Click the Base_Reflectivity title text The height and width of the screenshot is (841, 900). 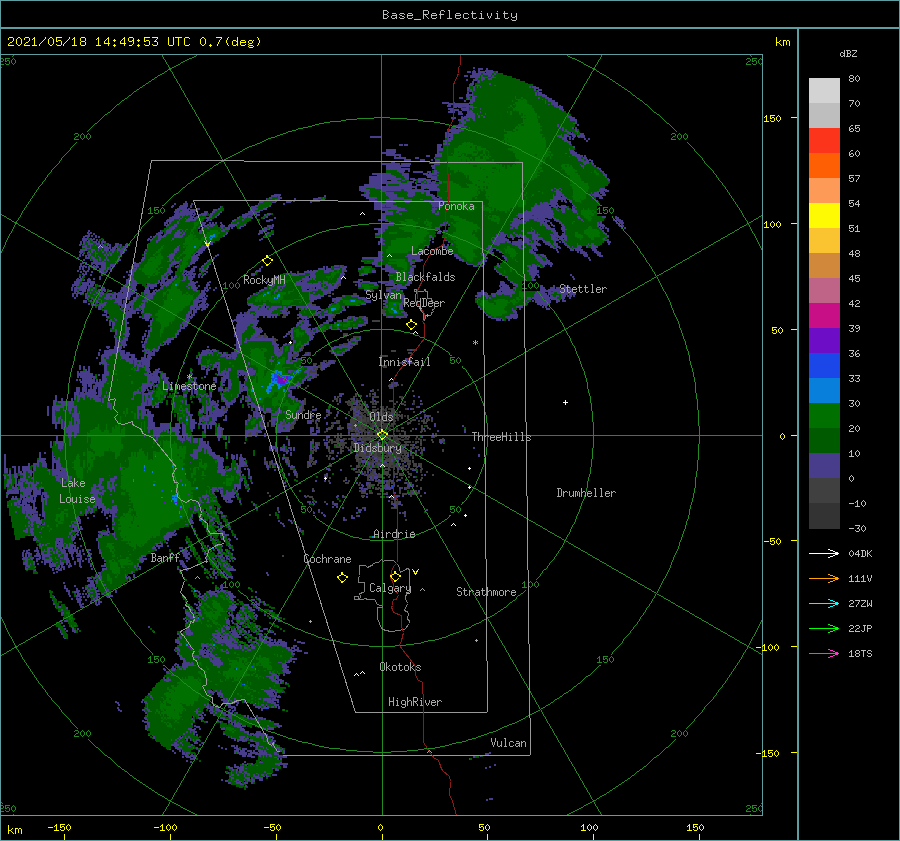(x=450, y=15)
